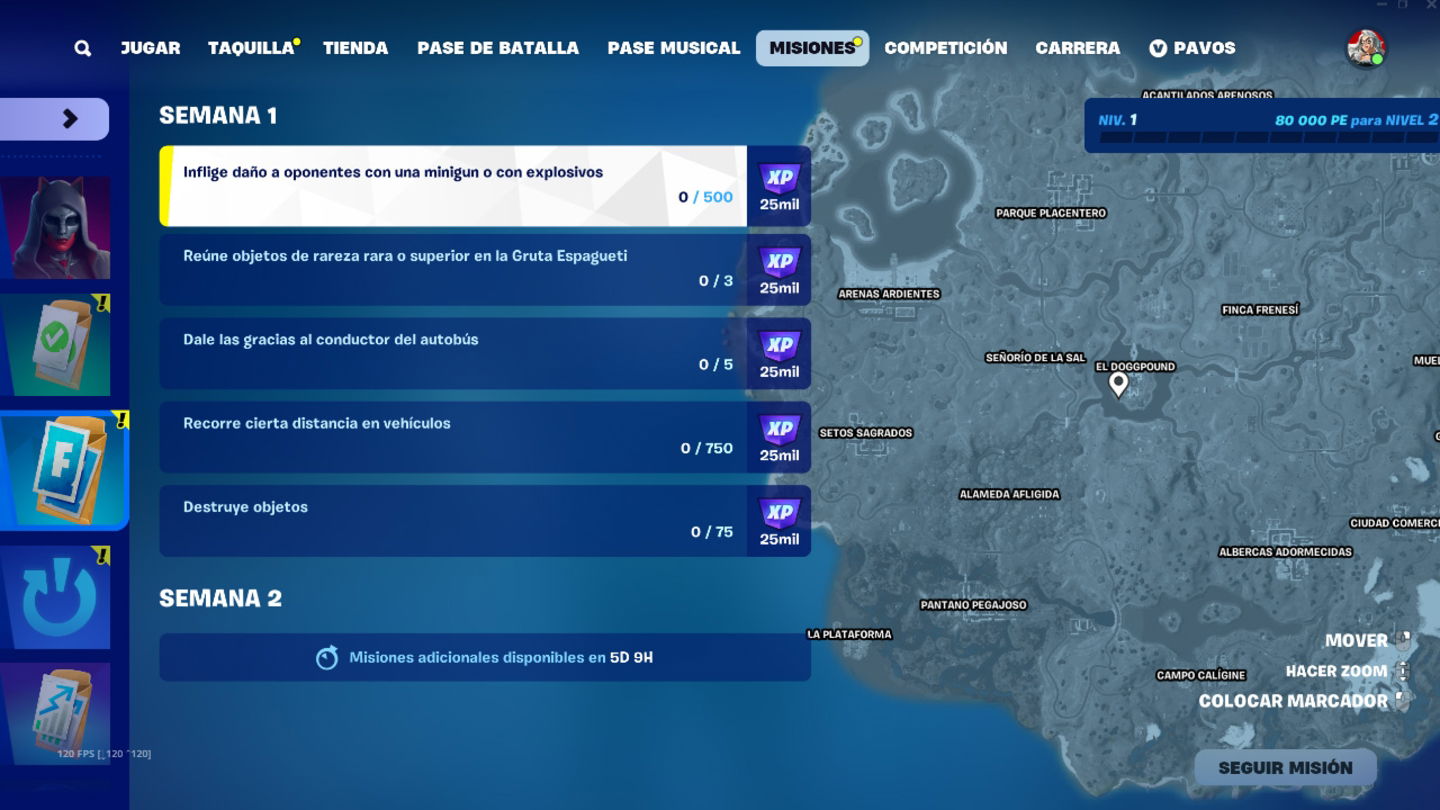Click the clock icon in Semana 2 bar
The height and width of the screenshot is (810, 1440).
(x=327, y=657)
